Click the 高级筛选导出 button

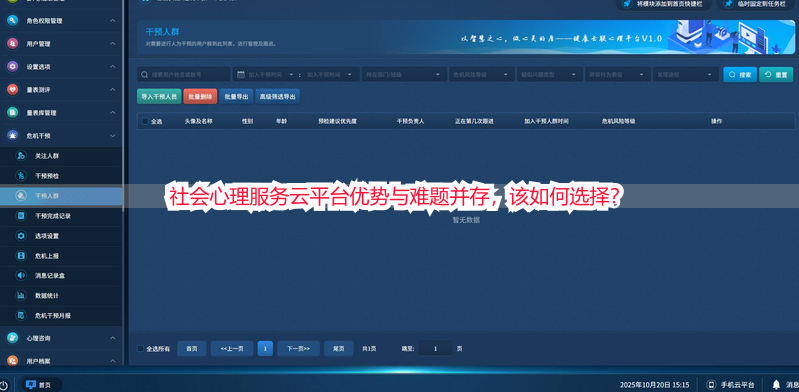277,96
